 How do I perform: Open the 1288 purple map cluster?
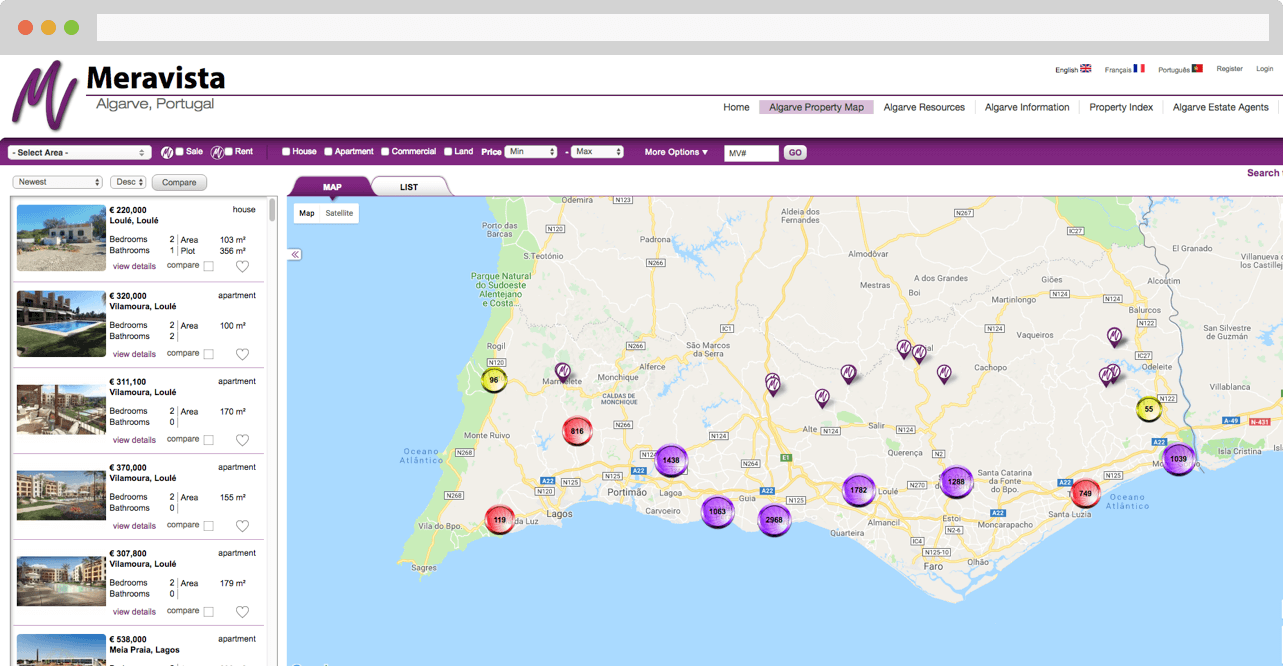tap(956, 482)
